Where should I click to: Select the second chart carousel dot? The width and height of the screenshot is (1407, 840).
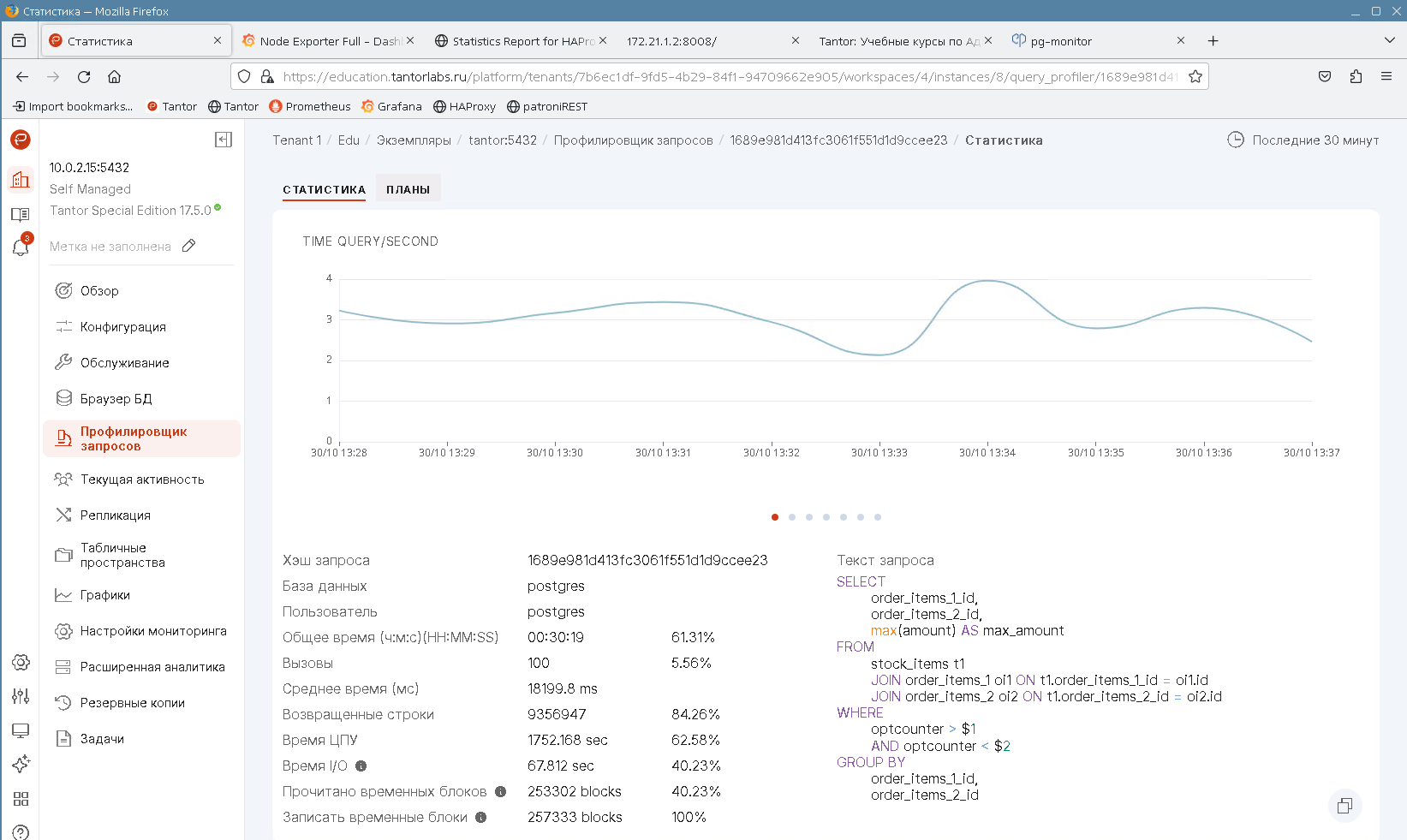(792, 517)
